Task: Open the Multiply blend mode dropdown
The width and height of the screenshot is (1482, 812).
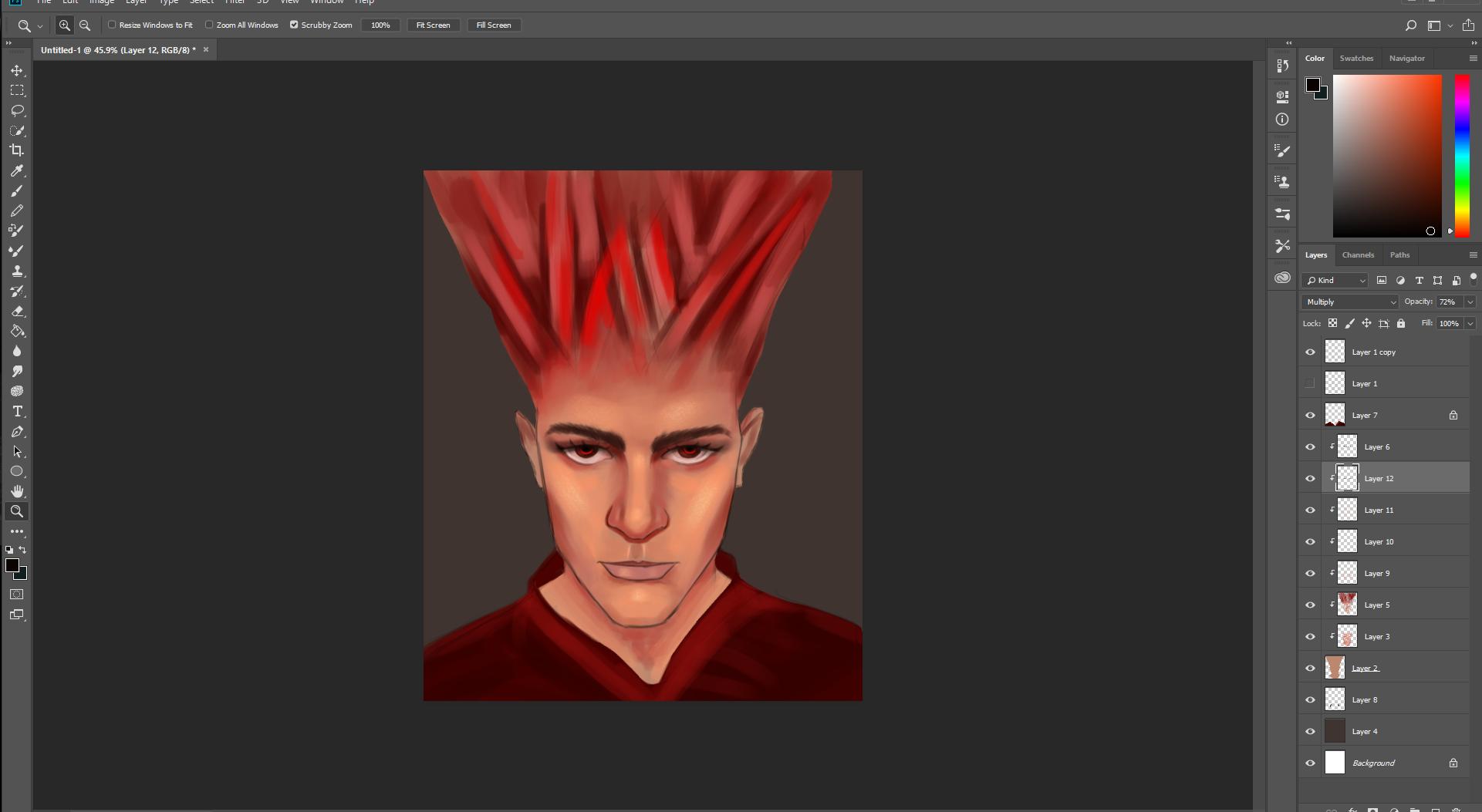Action: point(1350,302)
